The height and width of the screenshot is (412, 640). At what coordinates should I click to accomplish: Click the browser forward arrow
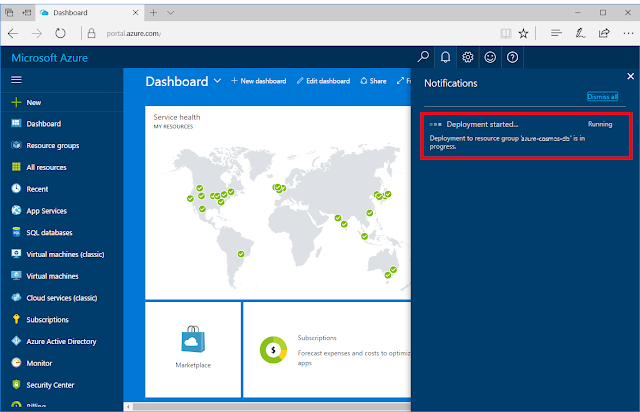(x=37, y=33)
